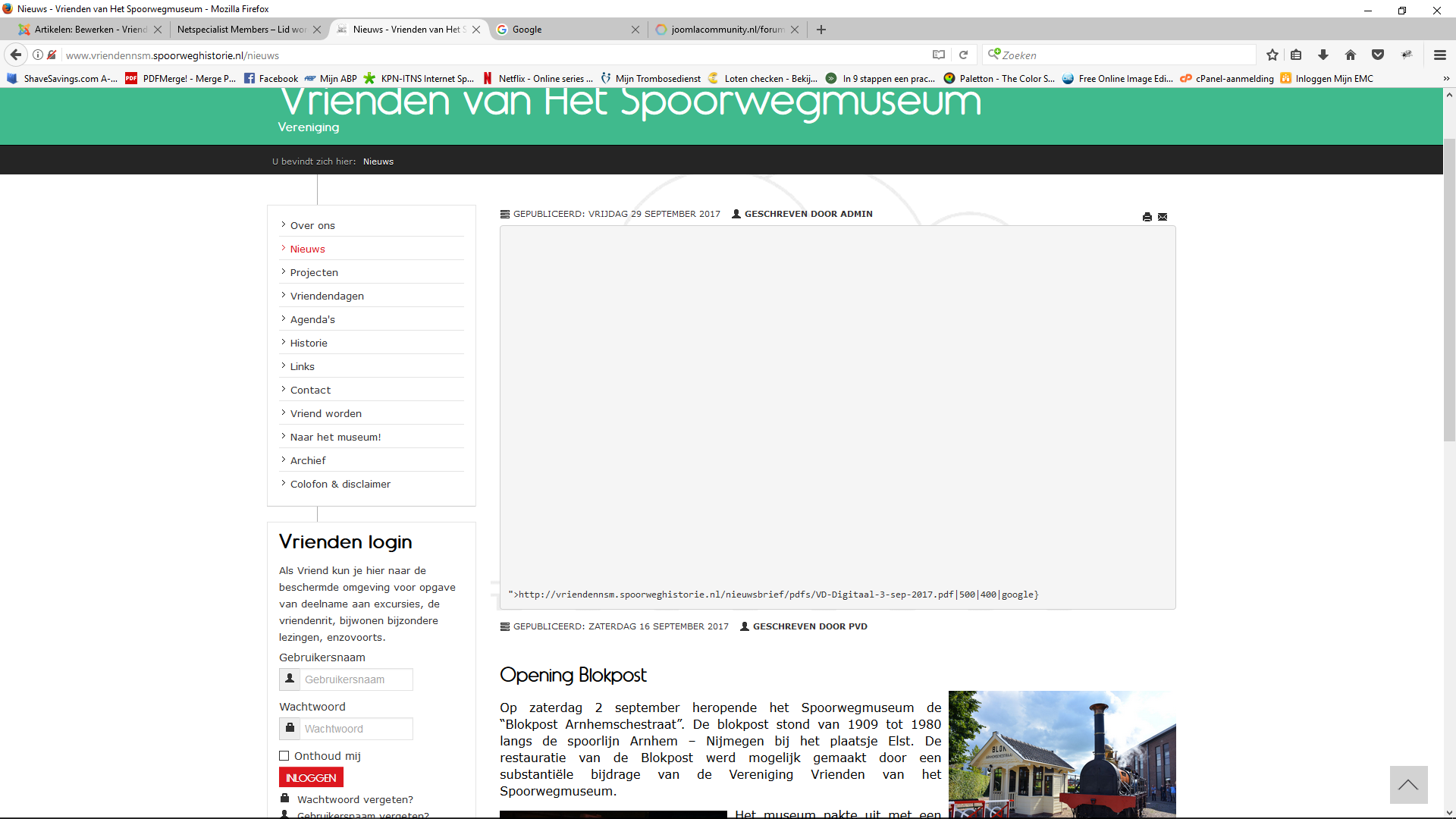Open a new browser tab
Image resolution: width=1456 pixels, height=819 pixels.
821,30
